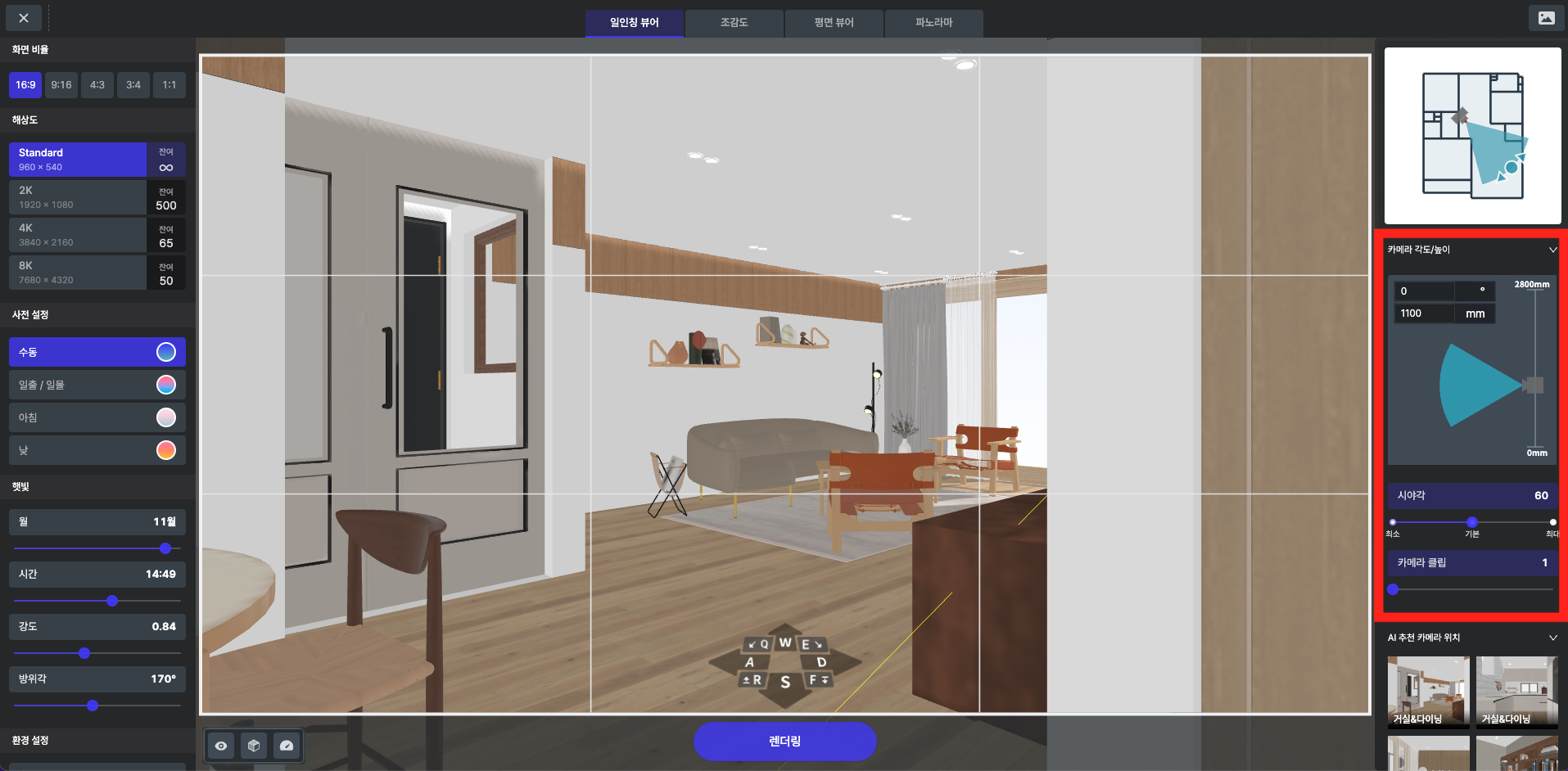1568x771 pixels.
Task: Choose 2K 1920 × 1080 resolution
Action: (97, 197)
